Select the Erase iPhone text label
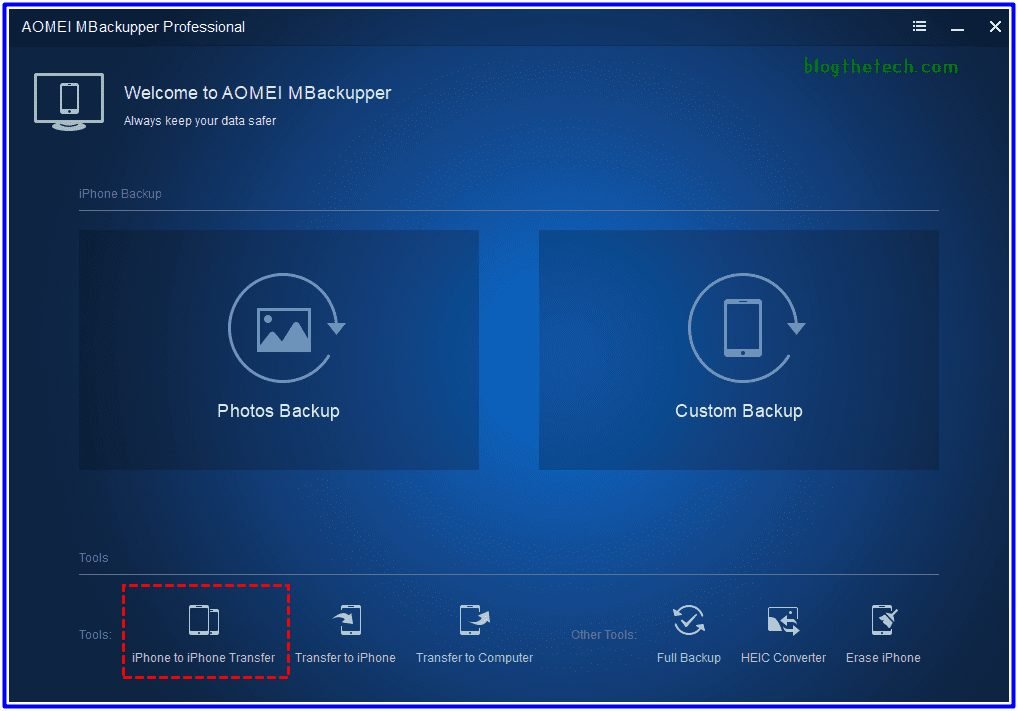Viewport: 1018px width, 711px height. point(883,658)
